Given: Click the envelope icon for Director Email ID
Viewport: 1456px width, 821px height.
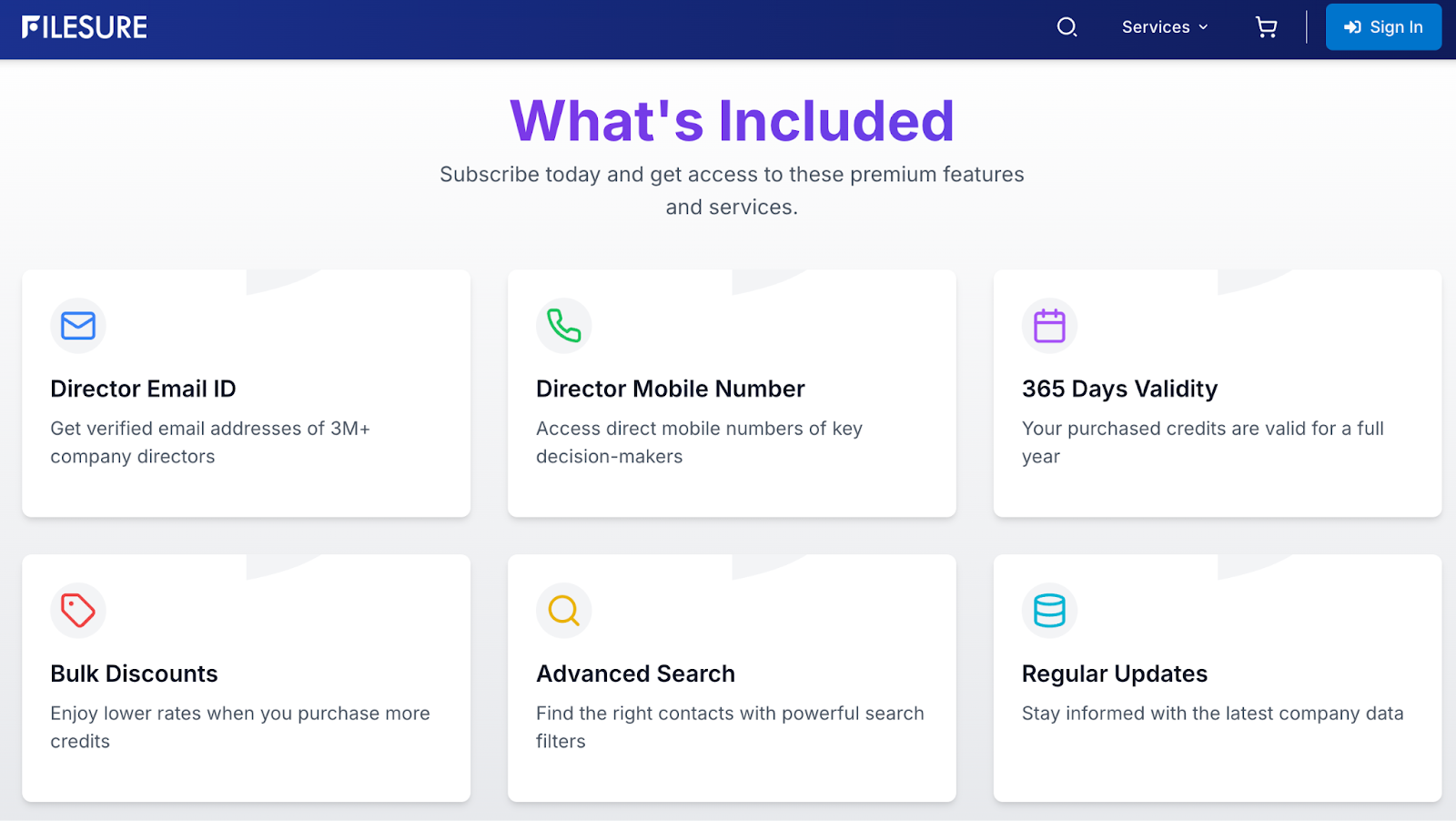Looking at the screenshot, I should (x=78, y=326).
